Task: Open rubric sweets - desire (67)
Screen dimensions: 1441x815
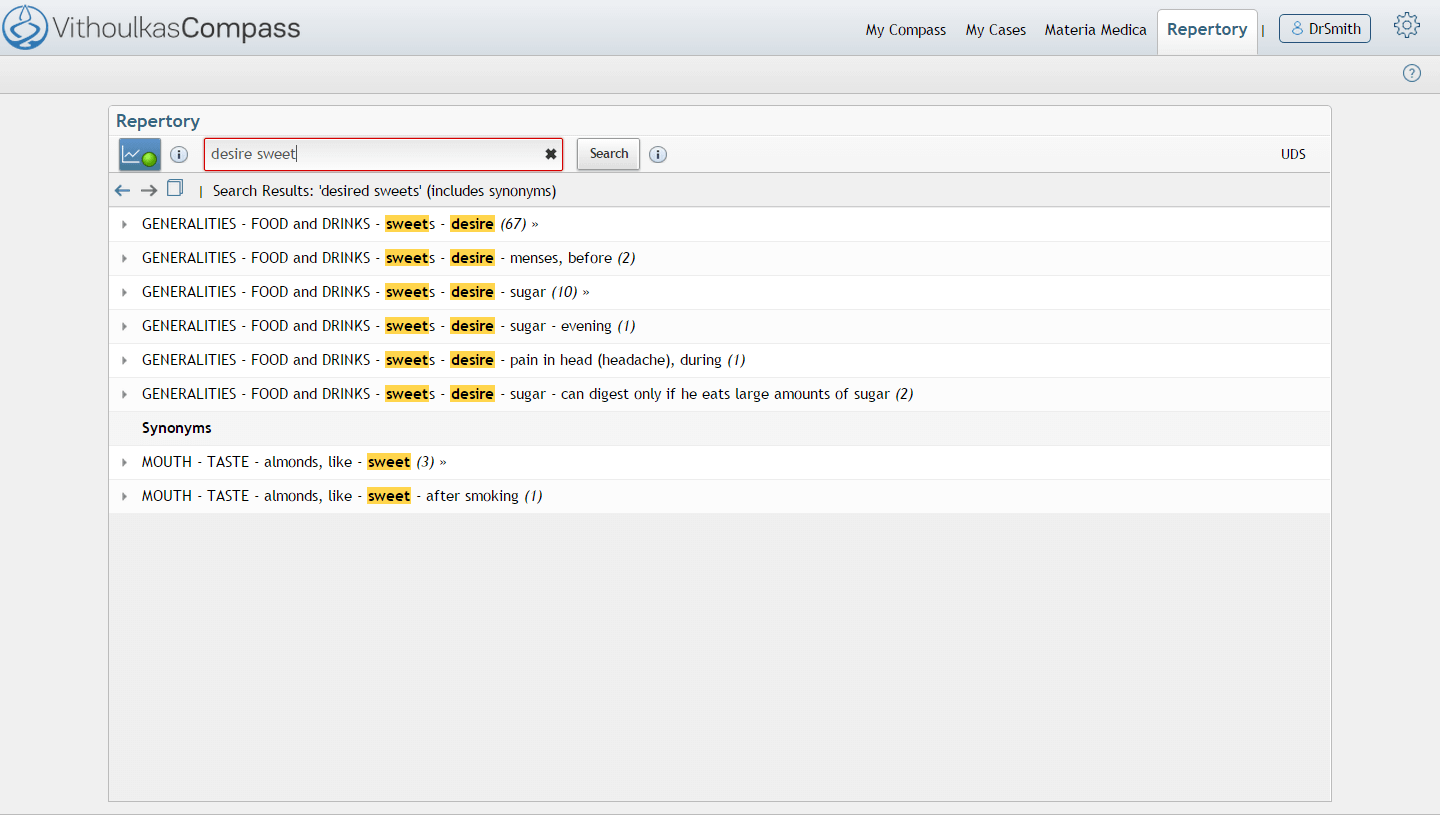Action: coord(340,224)
